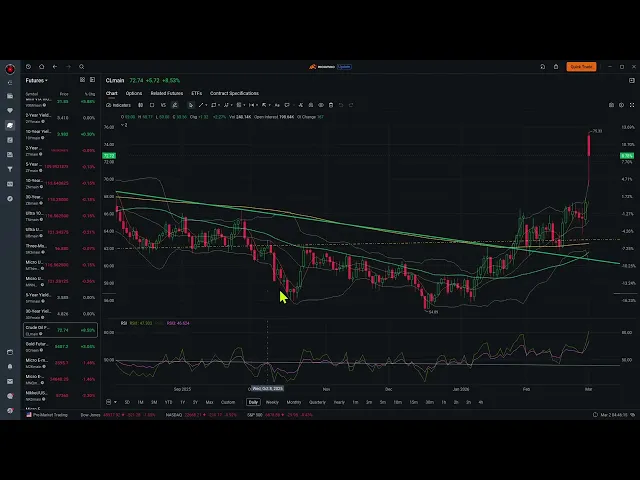The height and width of the screenshot is (480, 640).
Task: Choose the Custom time range
Action: coord(228,402)
